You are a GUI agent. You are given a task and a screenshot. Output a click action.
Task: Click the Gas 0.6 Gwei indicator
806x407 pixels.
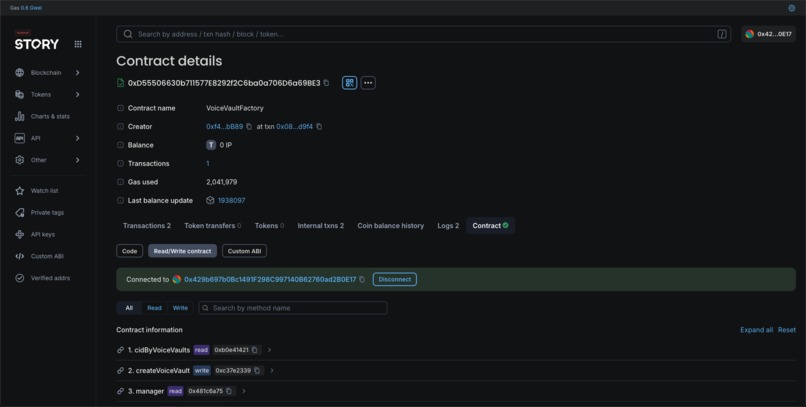pyautogui.click(x=26, y=8)
